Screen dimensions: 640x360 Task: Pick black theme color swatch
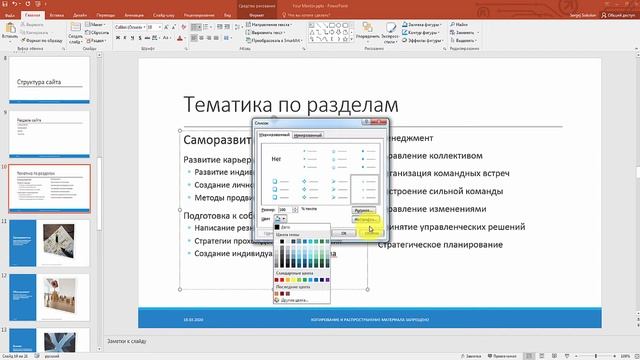click(282, 242)
